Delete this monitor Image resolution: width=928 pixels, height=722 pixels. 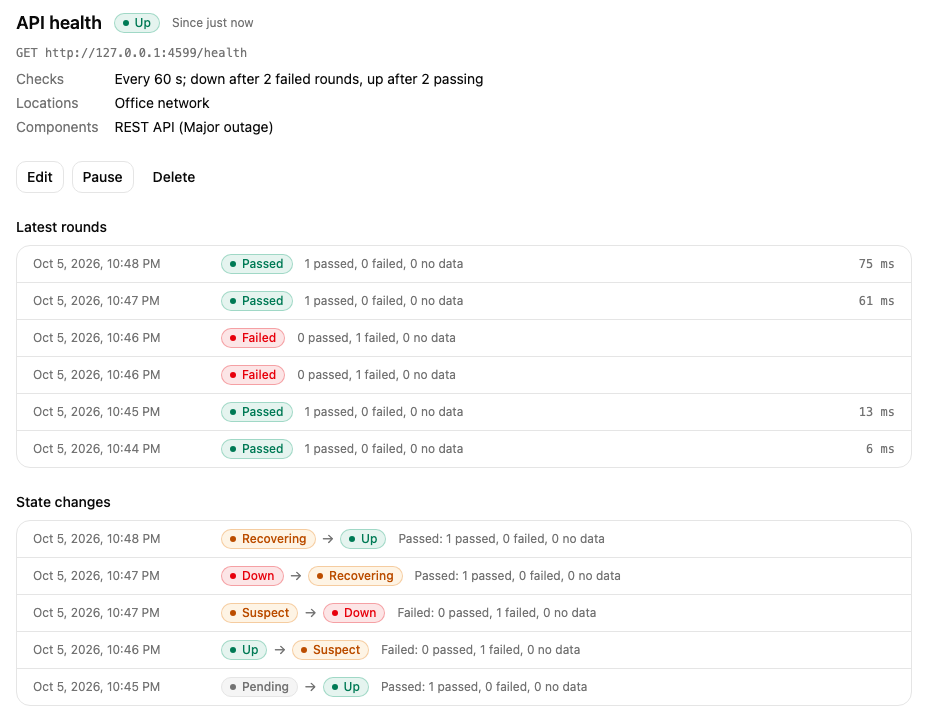[x=173, y=177]
